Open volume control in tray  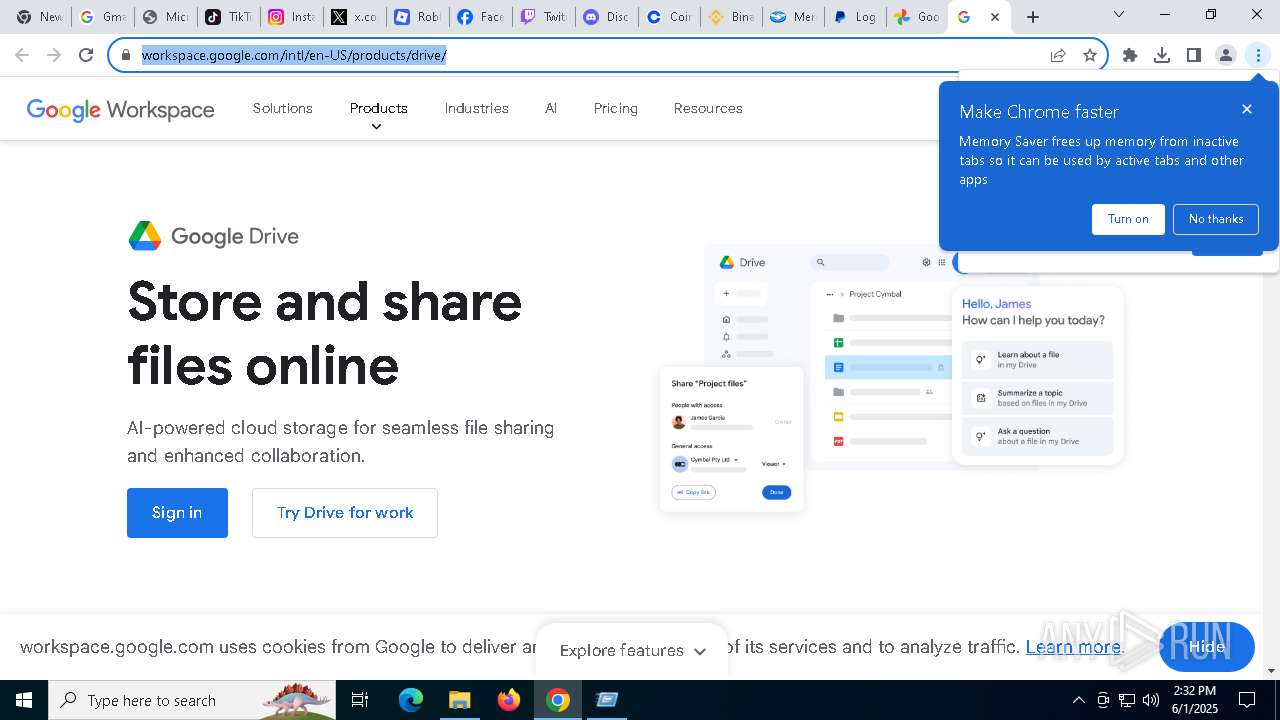coord(1151,700)
